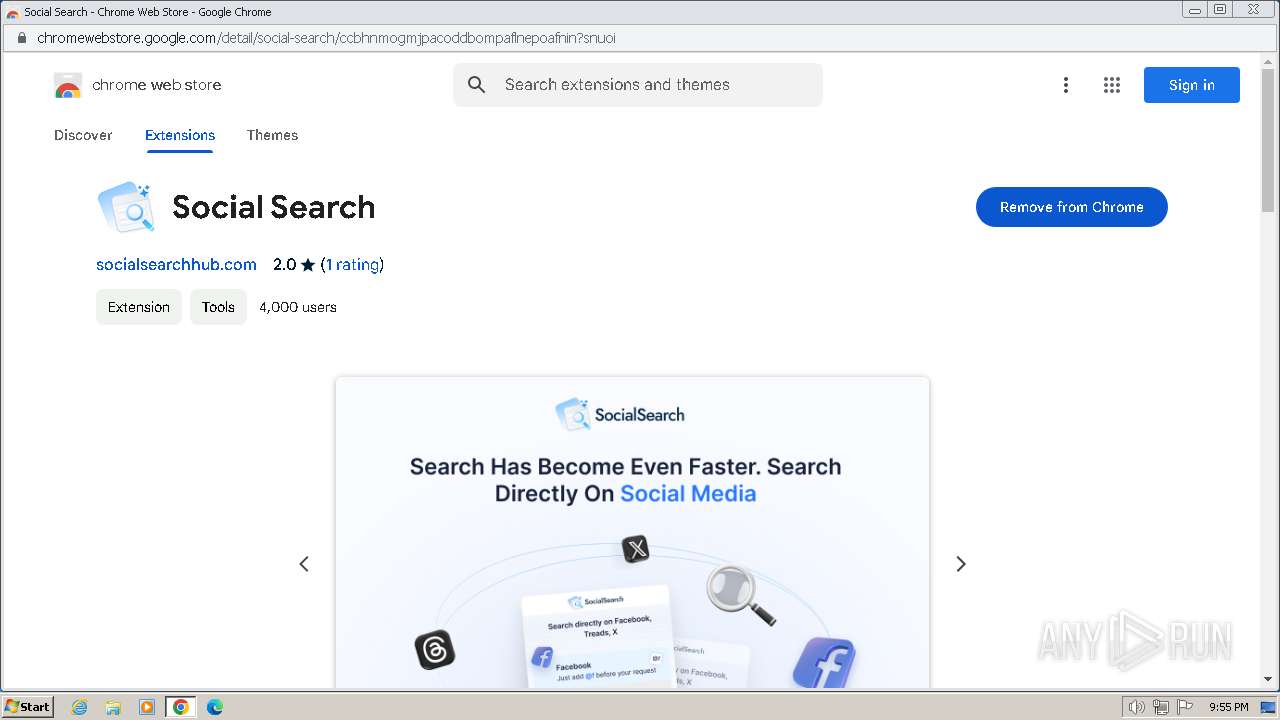Click the lock icon in address bar

tap(21, 38)
